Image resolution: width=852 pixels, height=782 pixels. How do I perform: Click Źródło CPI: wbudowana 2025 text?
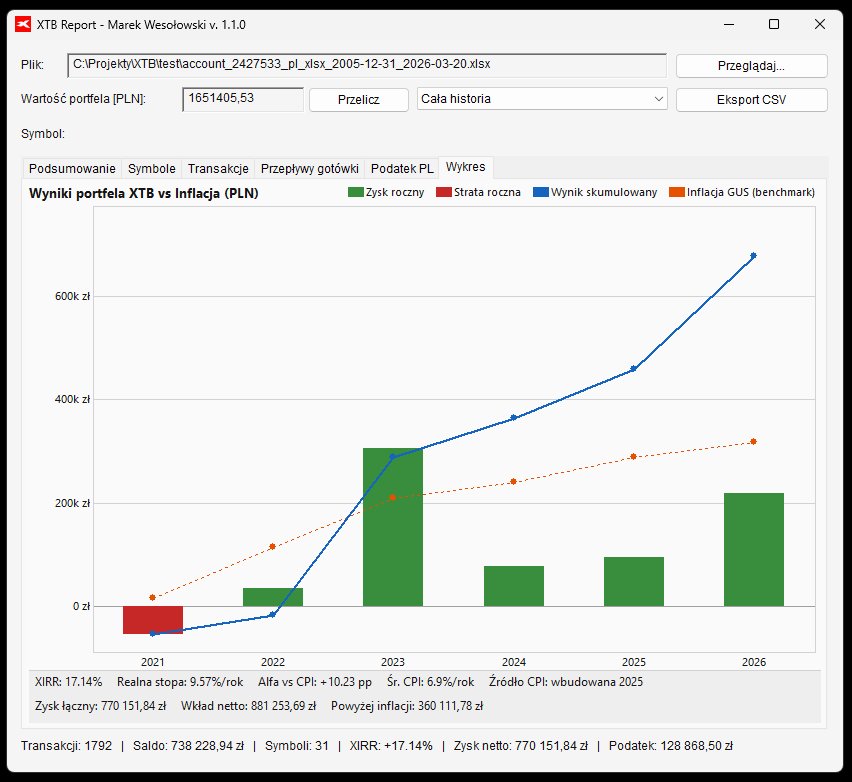pyautogui.click(x=566, y=681)
